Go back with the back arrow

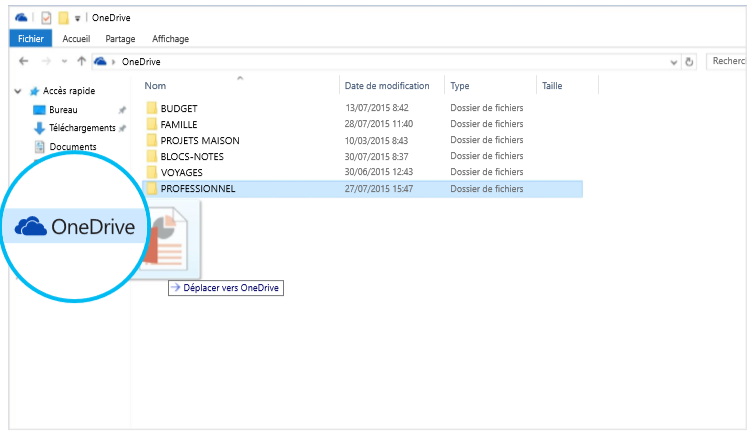24,61
